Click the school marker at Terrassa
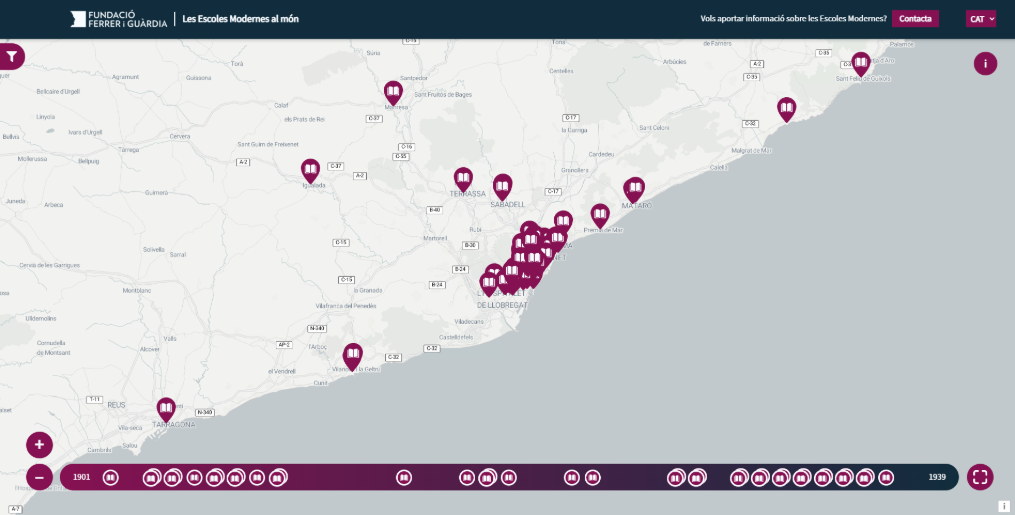Screen dimensions: 1015x515 click(x=463, y=177)
